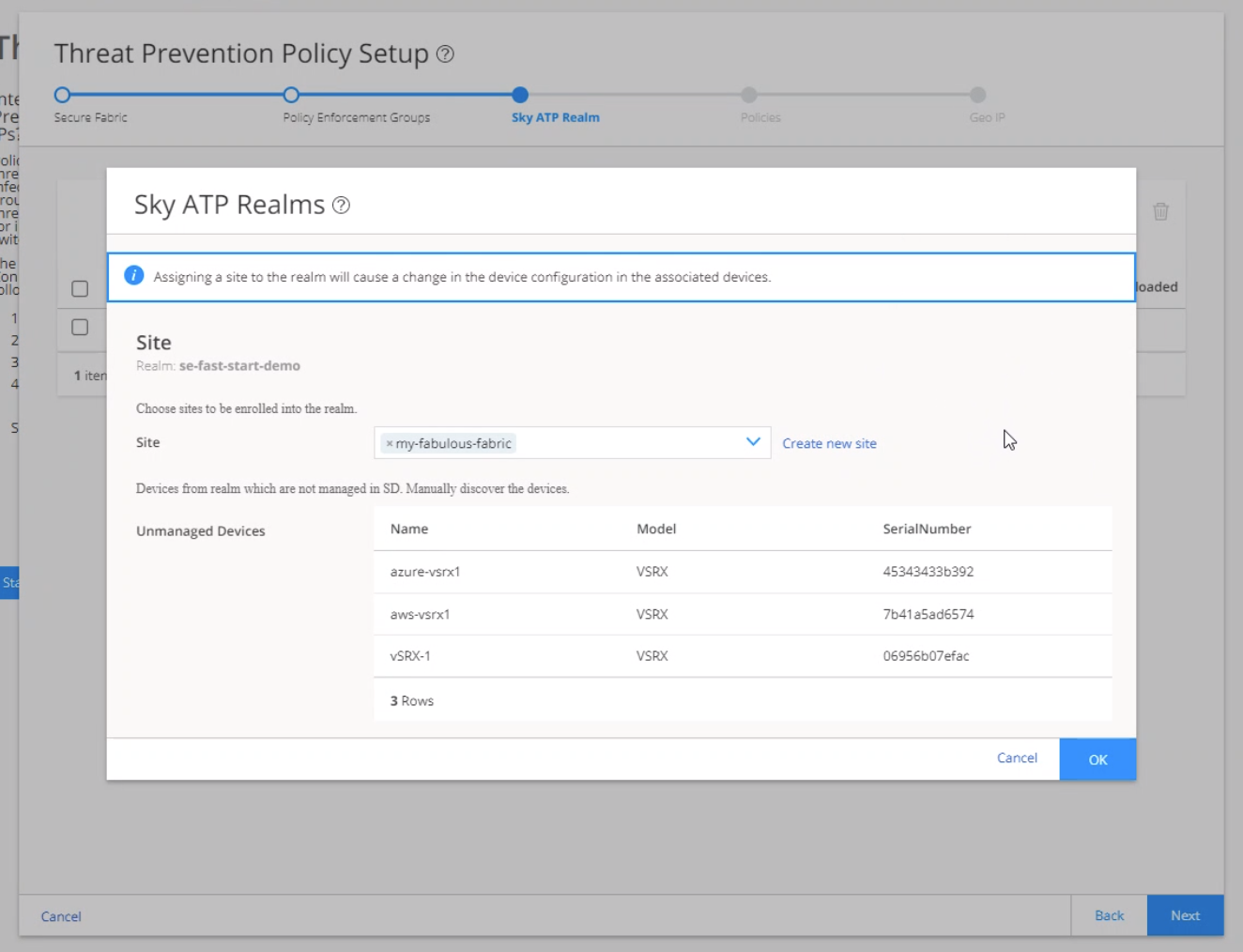Check the second checkbox below the header row

(x=80, y=328)
